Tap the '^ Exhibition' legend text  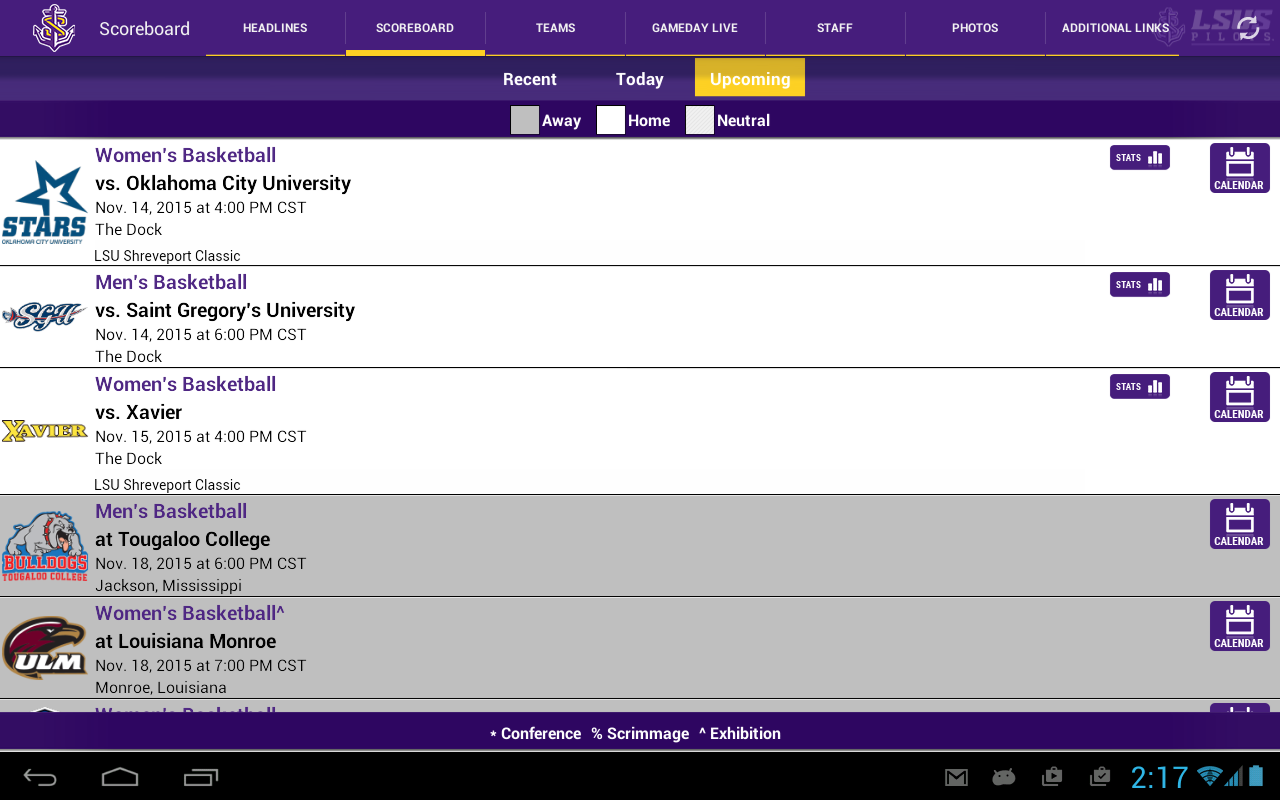[x=740, y=734]
